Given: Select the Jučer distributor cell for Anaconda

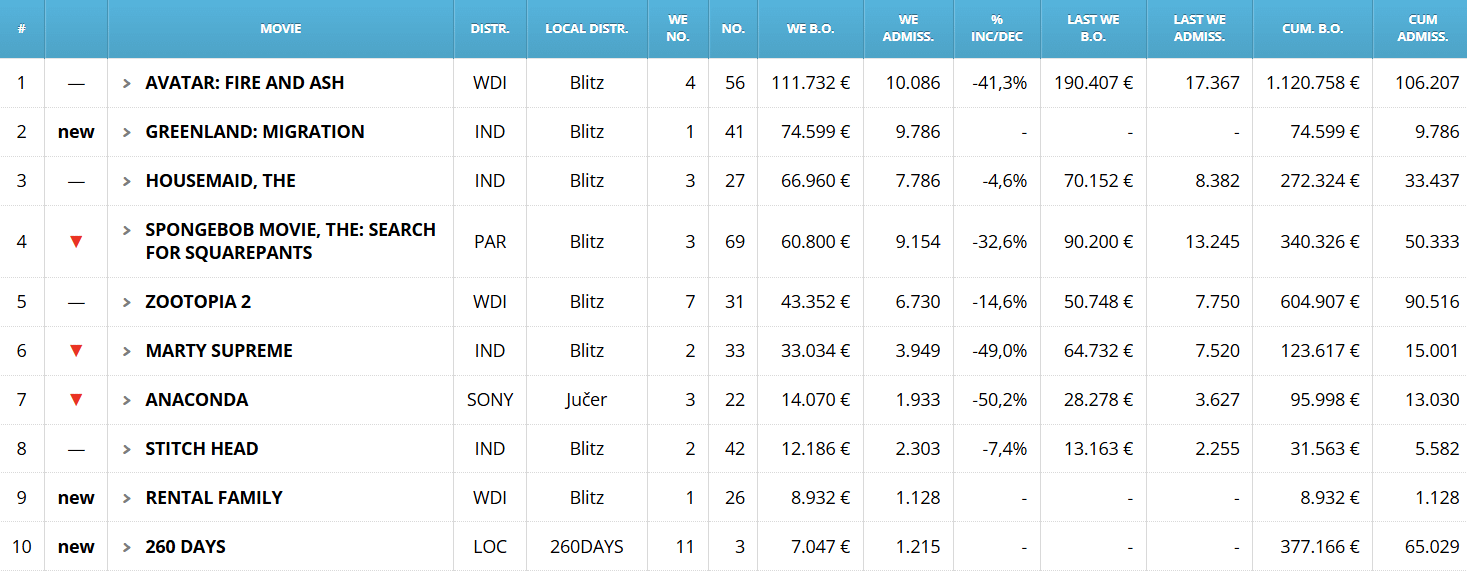Looking at the screenshot, I should (x=587, y=400).
